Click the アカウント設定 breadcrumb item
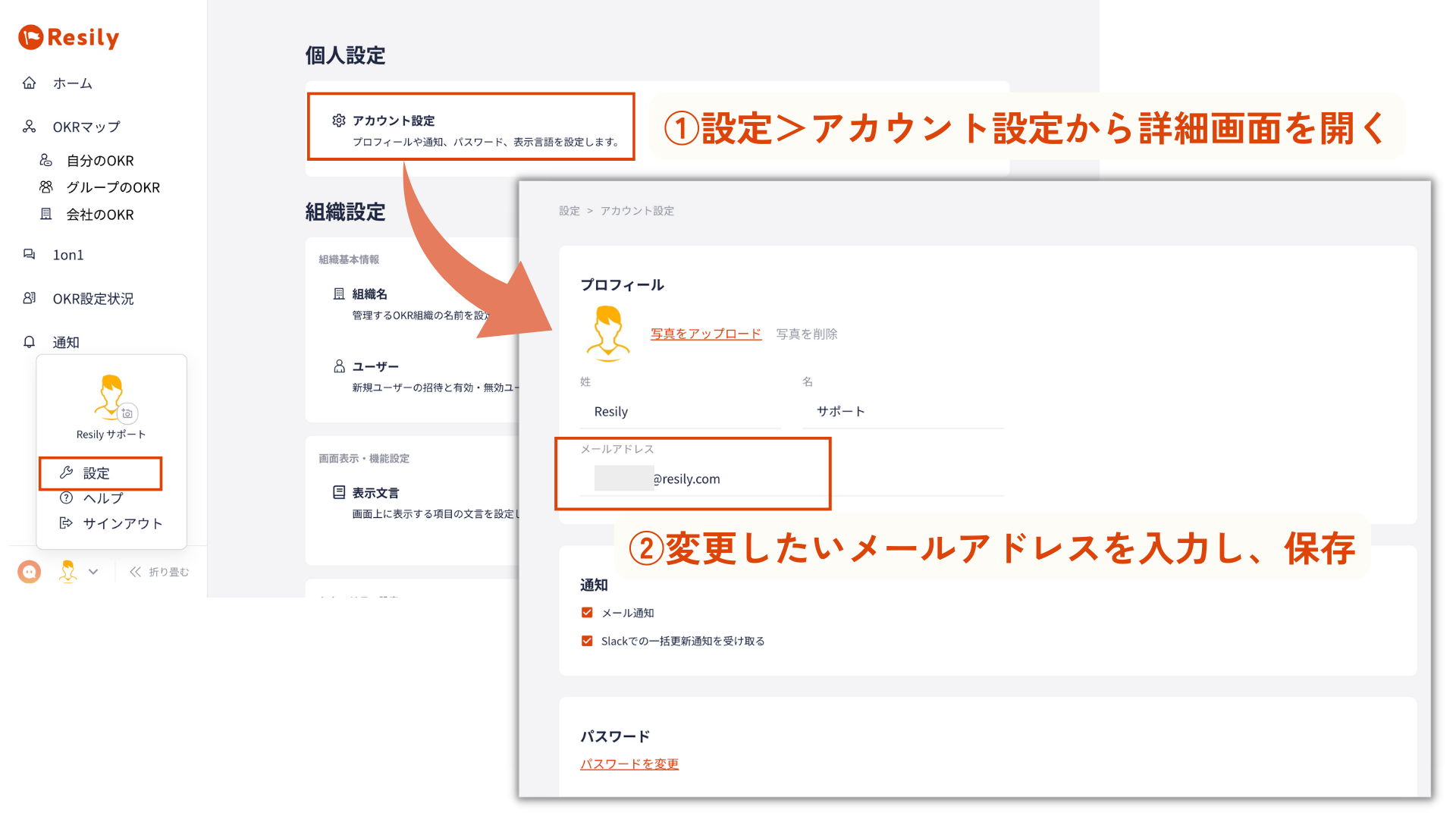 point(637,211)
